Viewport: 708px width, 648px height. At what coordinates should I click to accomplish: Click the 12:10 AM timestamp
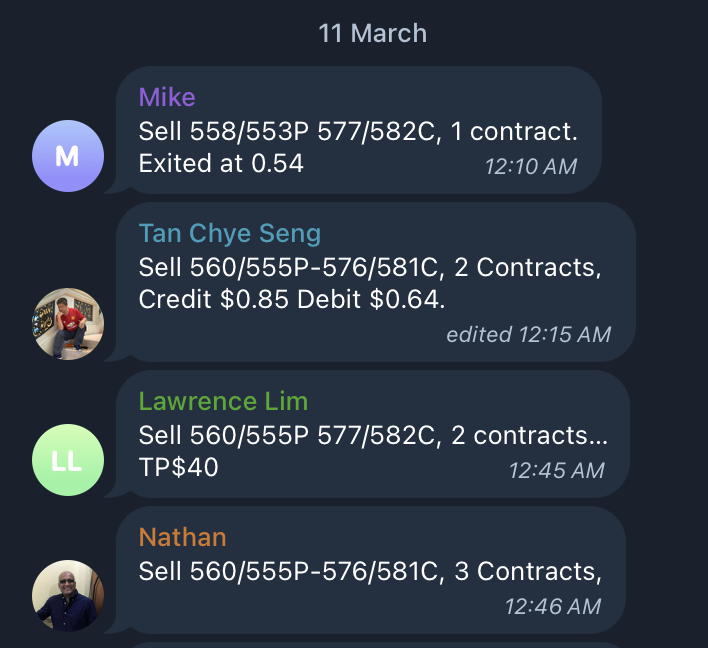click(x=530, y=167)
